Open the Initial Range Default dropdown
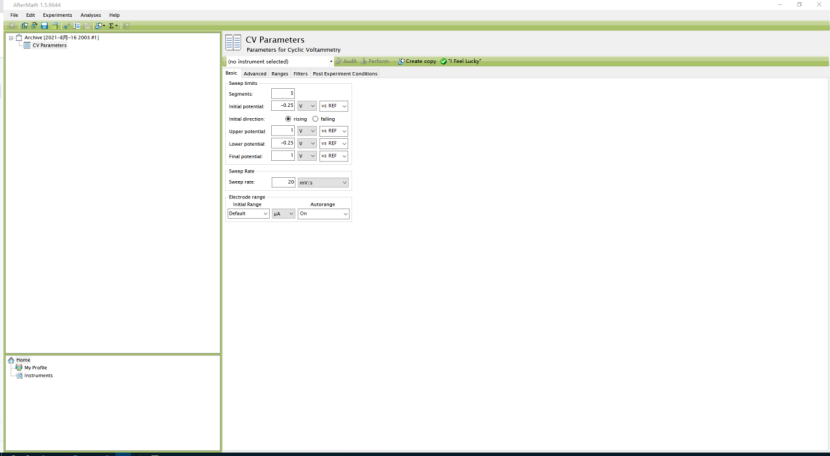 click(248, 213)
